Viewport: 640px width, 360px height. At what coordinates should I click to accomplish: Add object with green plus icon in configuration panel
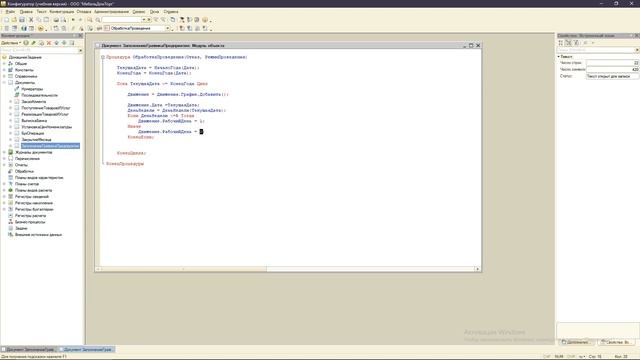click(26, 42)
